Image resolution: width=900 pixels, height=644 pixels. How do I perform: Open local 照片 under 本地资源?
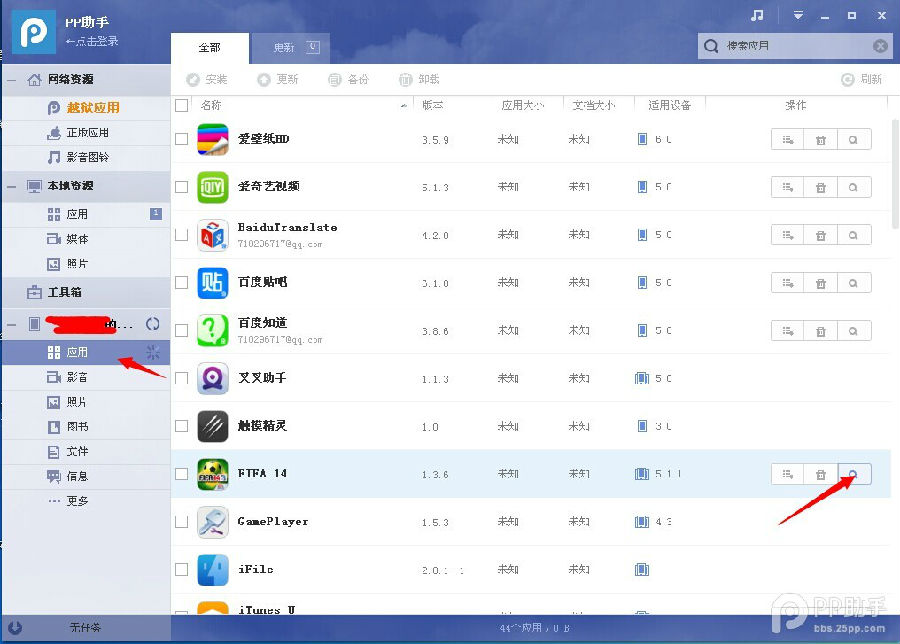[86, 263]
